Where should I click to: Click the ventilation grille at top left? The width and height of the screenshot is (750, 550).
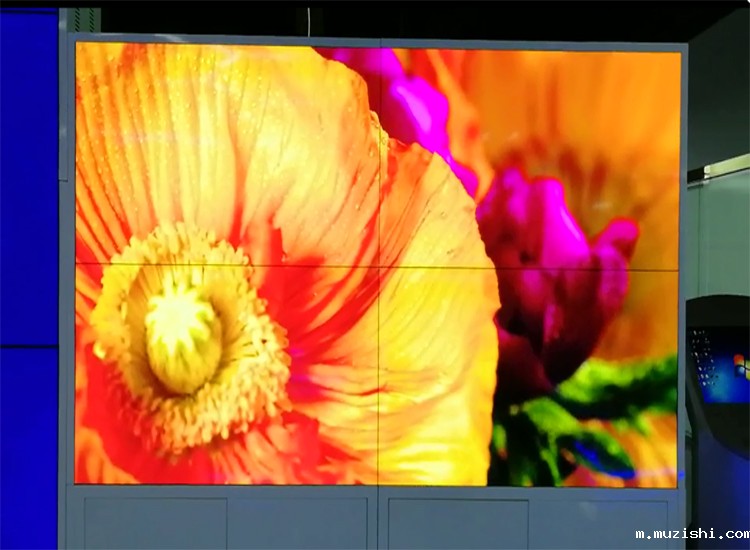click(x=84, y=20)
